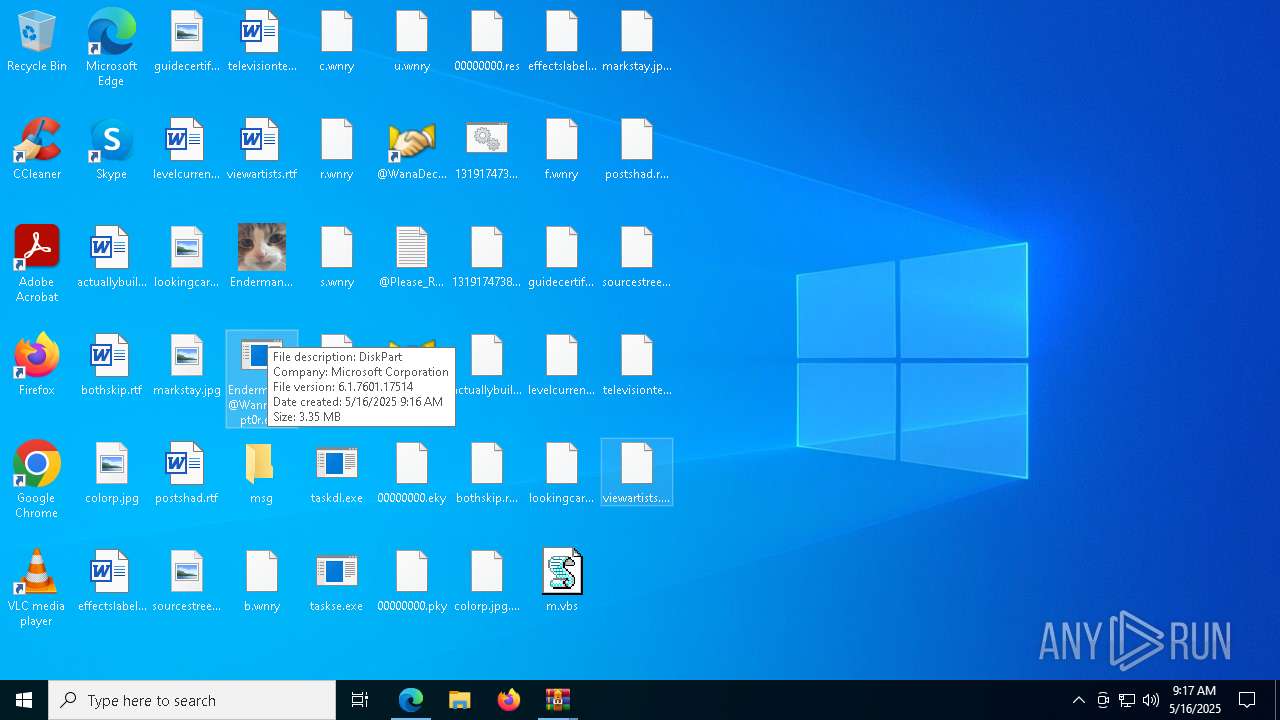Image resolution: width=1280 pixels, height=720 pixels.
Task: Click the Meet Now tray icon
Action: coord(1103,700)
